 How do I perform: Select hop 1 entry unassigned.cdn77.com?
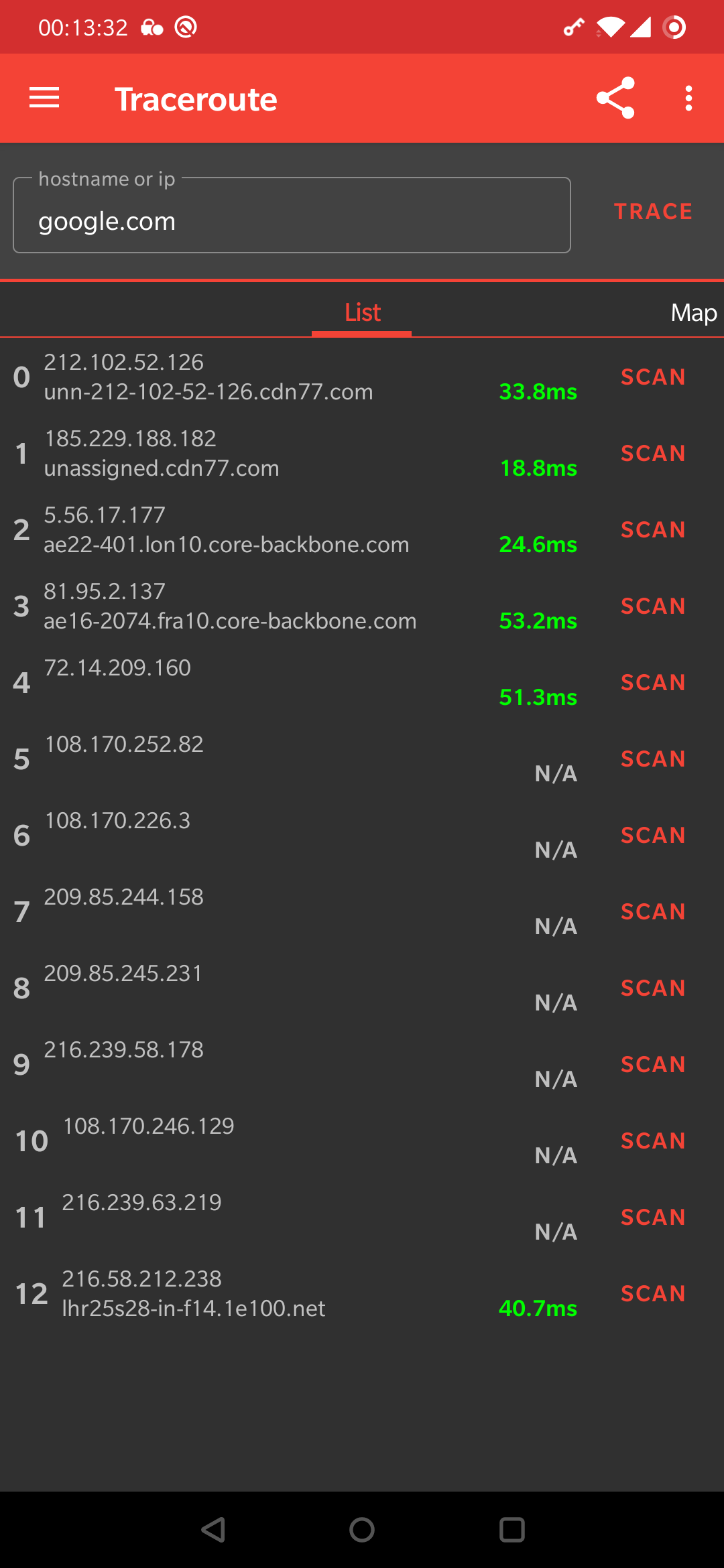[162, 468]
